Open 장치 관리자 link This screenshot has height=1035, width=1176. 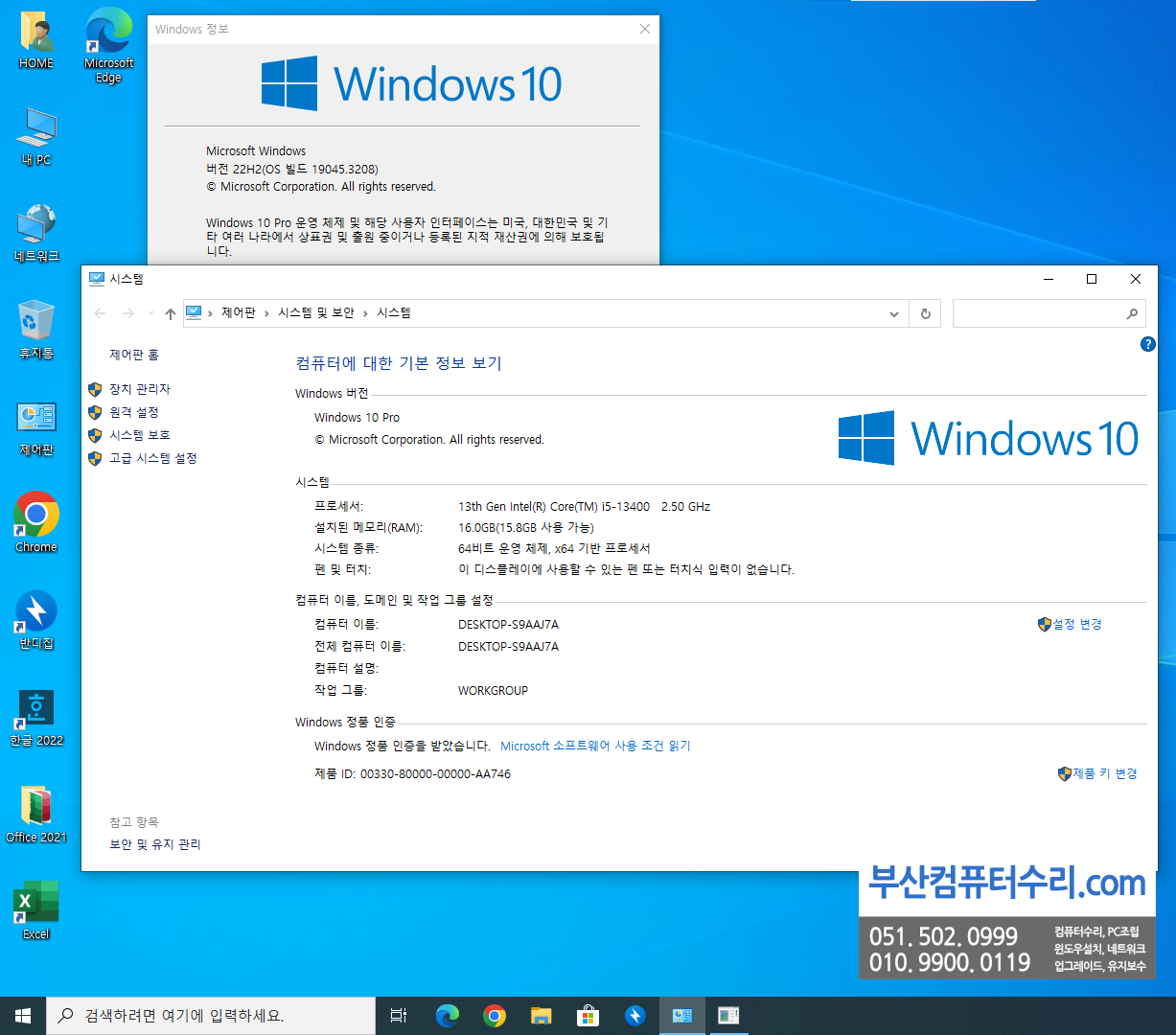tap(140, 389)
